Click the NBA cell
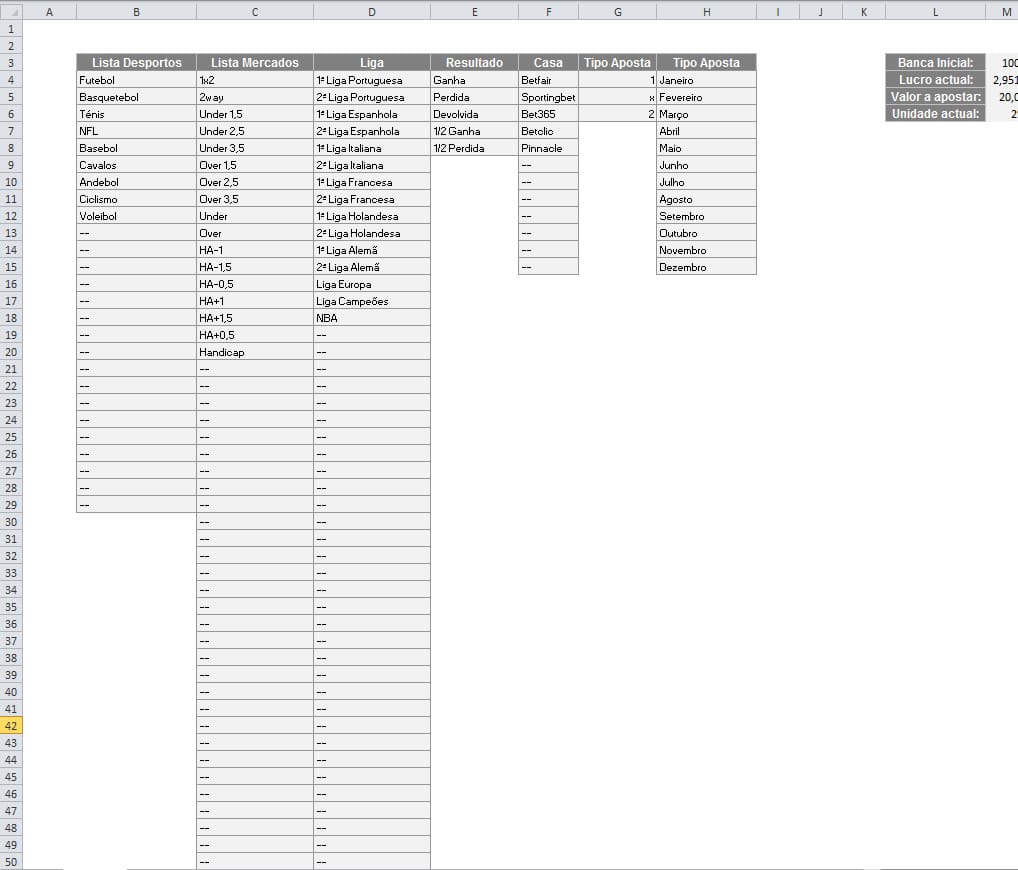Image resolution: width=1018 pixels, height=870 pixels. coord(372,318)
